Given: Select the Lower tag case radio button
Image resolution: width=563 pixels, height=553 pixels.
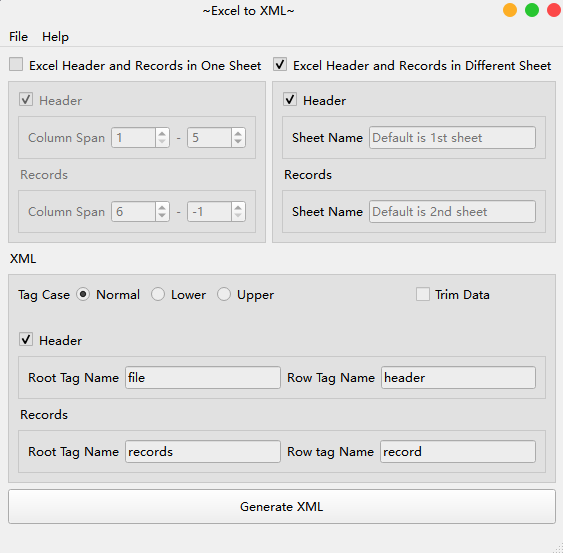Looking at the screenshot, I should (158, 294).
